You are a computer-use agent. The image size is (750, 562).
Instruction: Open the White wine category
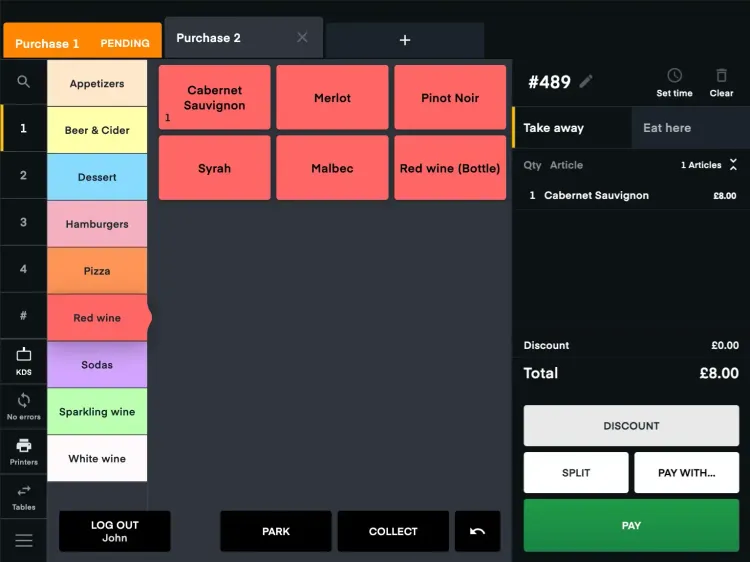pyautogui.click(x=97, y=458)
